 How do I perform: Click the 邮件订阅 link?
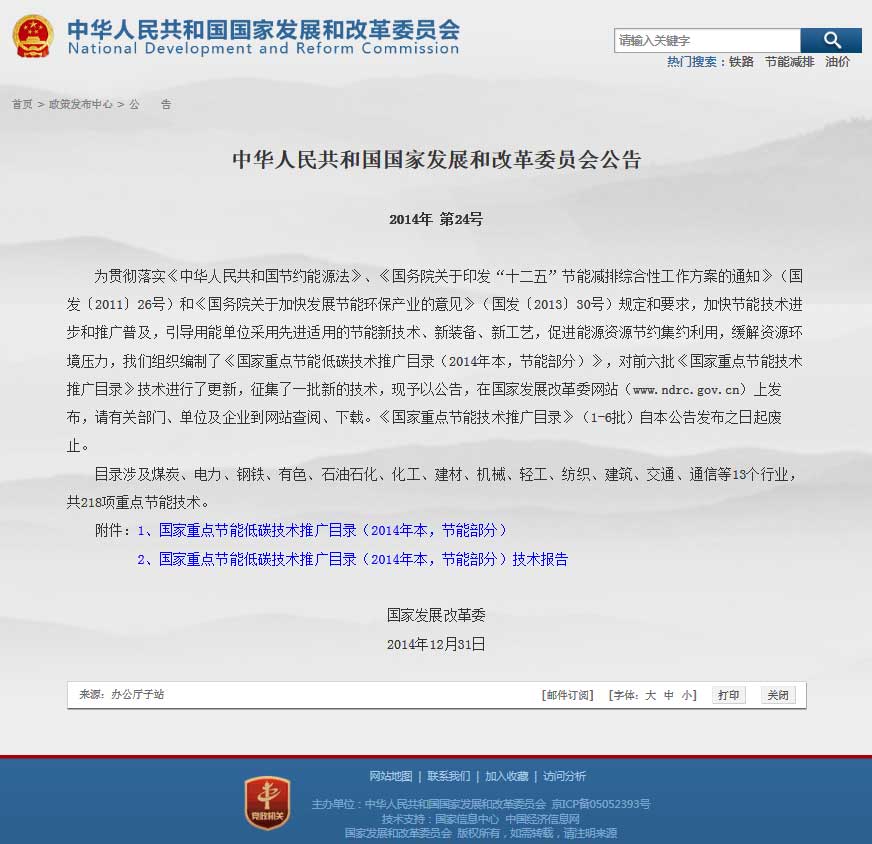pos(567,695)
